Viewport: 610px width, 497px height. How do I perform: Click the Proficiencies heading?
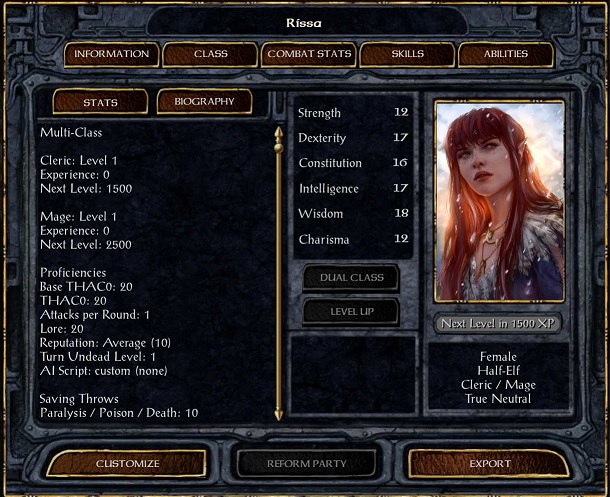pyautogui.click(x=73, y=273)
